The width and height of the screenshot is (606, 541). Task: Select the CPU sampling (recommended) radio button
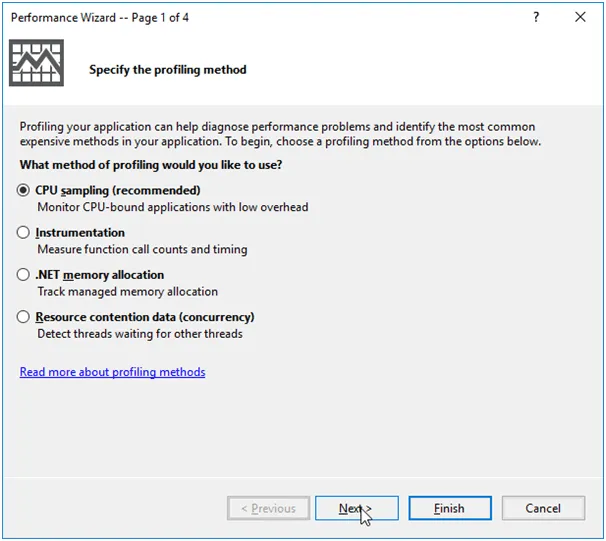tap(23, 190)
